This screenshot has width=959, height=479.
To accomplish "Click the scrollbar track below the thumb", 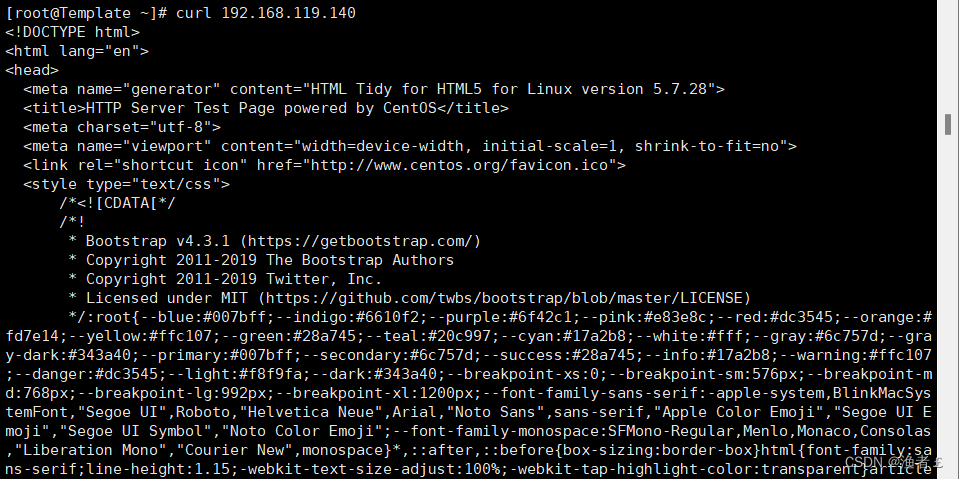I will 948,306.
